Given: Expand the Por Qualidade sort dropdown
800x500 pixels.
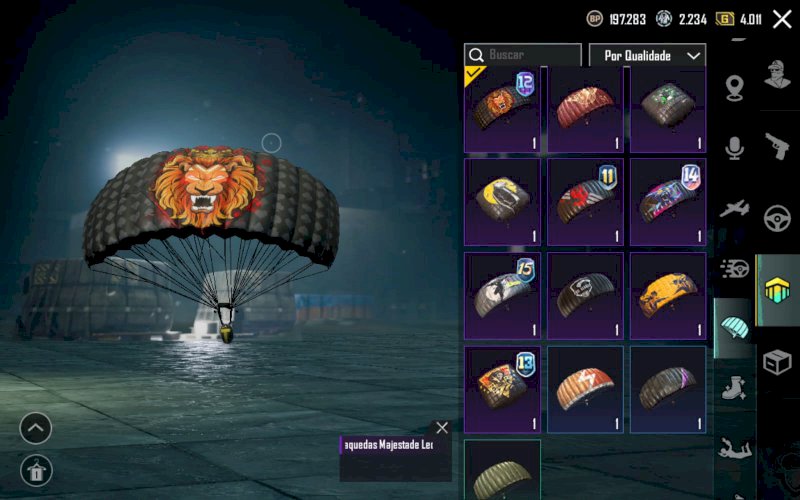Looking at the screenshot, I should 647,55.
